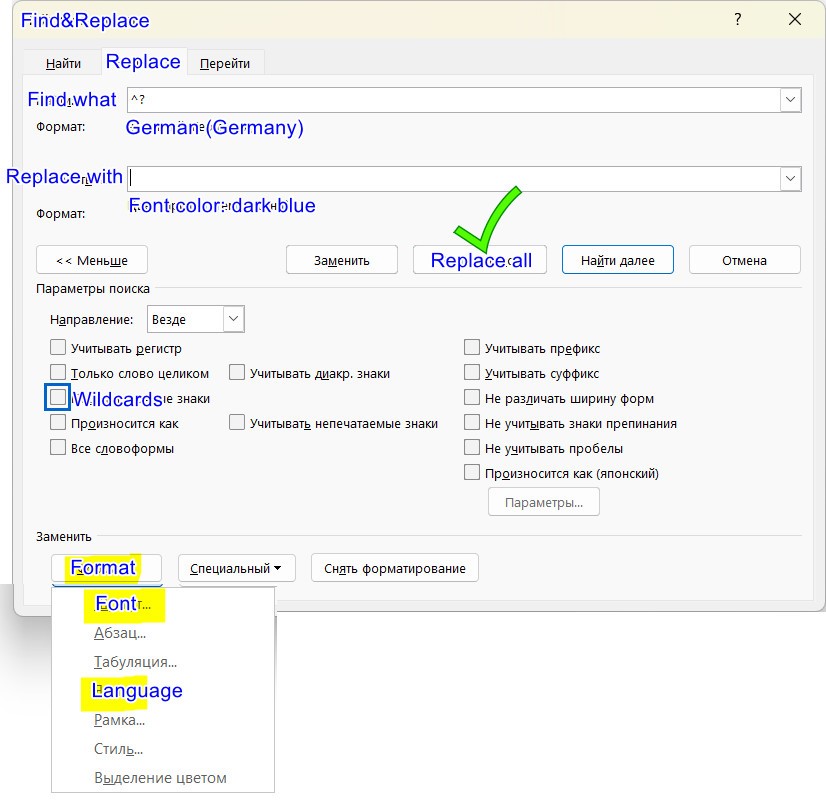Check "Не учитывать пробелы" option
Image resolution: width=826 pixels, height=807 pixels.
pyautogui.click(x=471, y=448)
